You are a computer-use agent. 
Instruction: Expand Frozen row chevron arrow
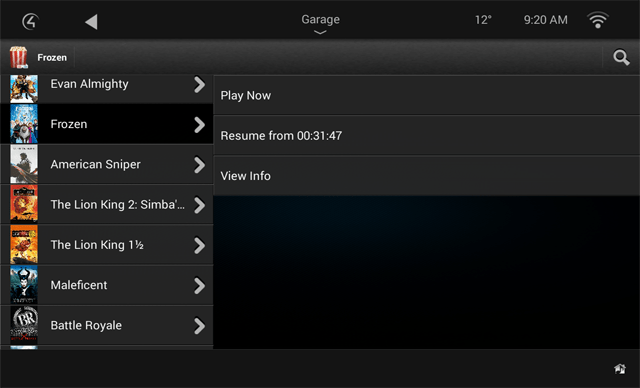point(199,125)
